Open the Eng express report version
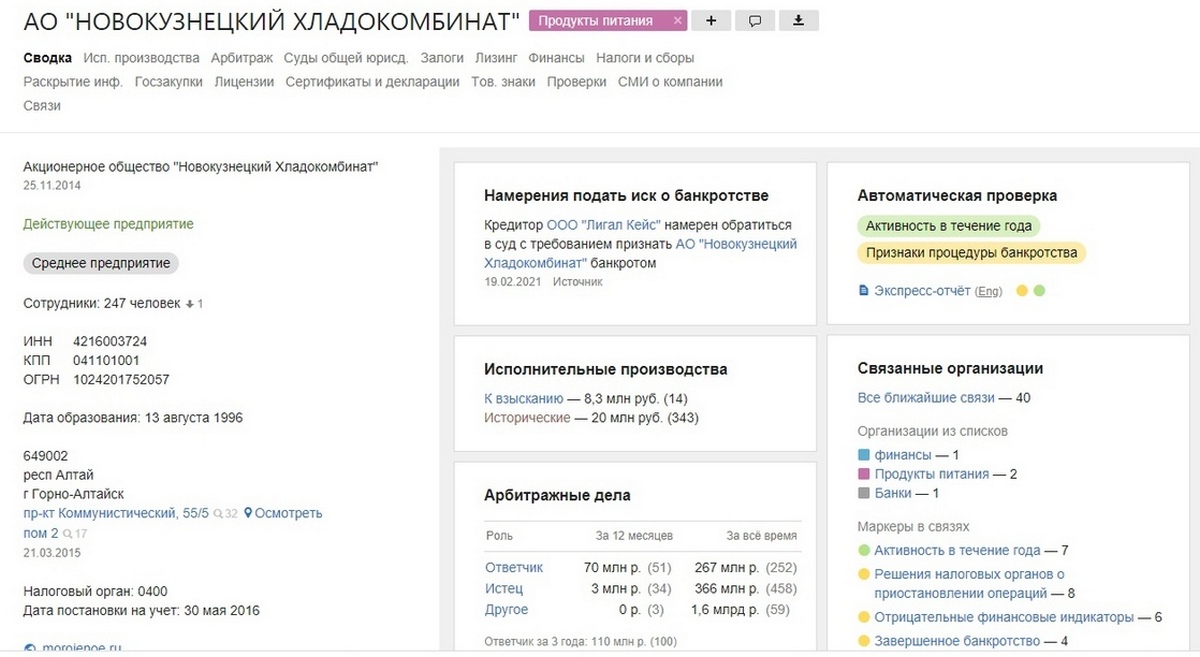 [988, 291]
